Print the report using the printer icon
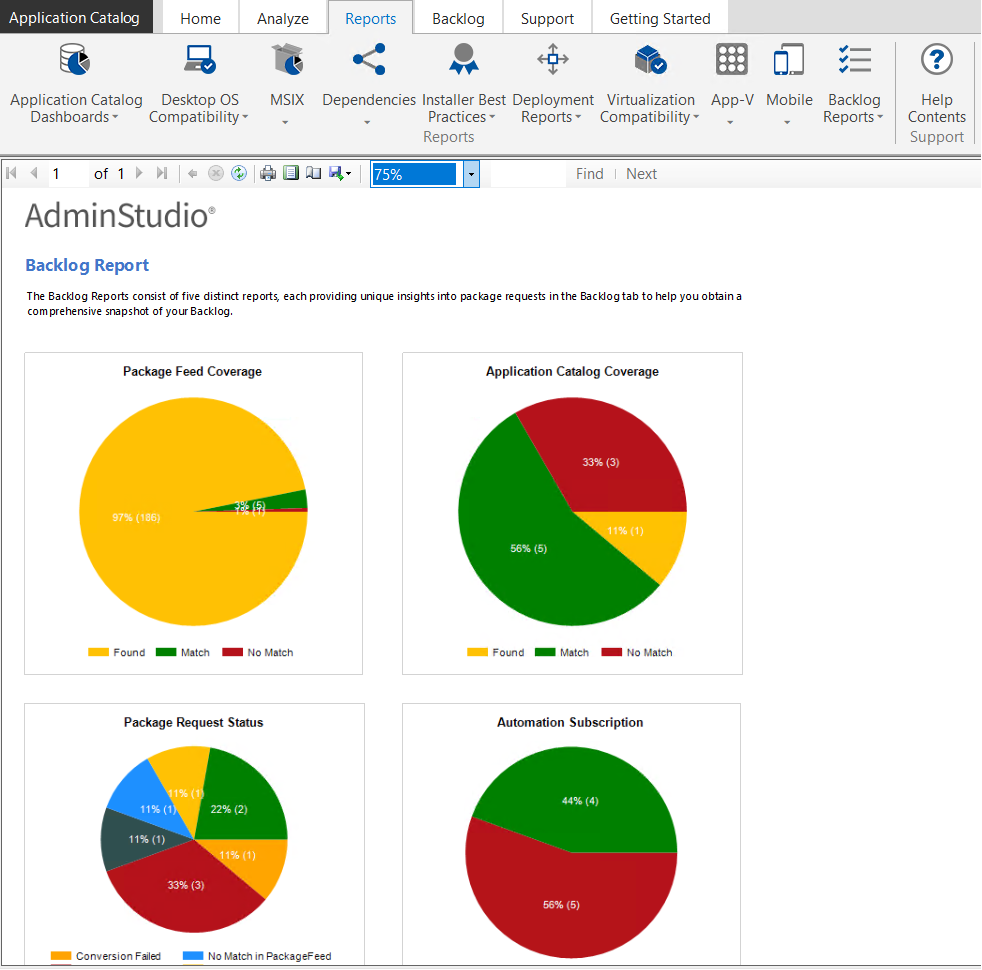Viewport: 982px width, 970px height. [268, 174]
